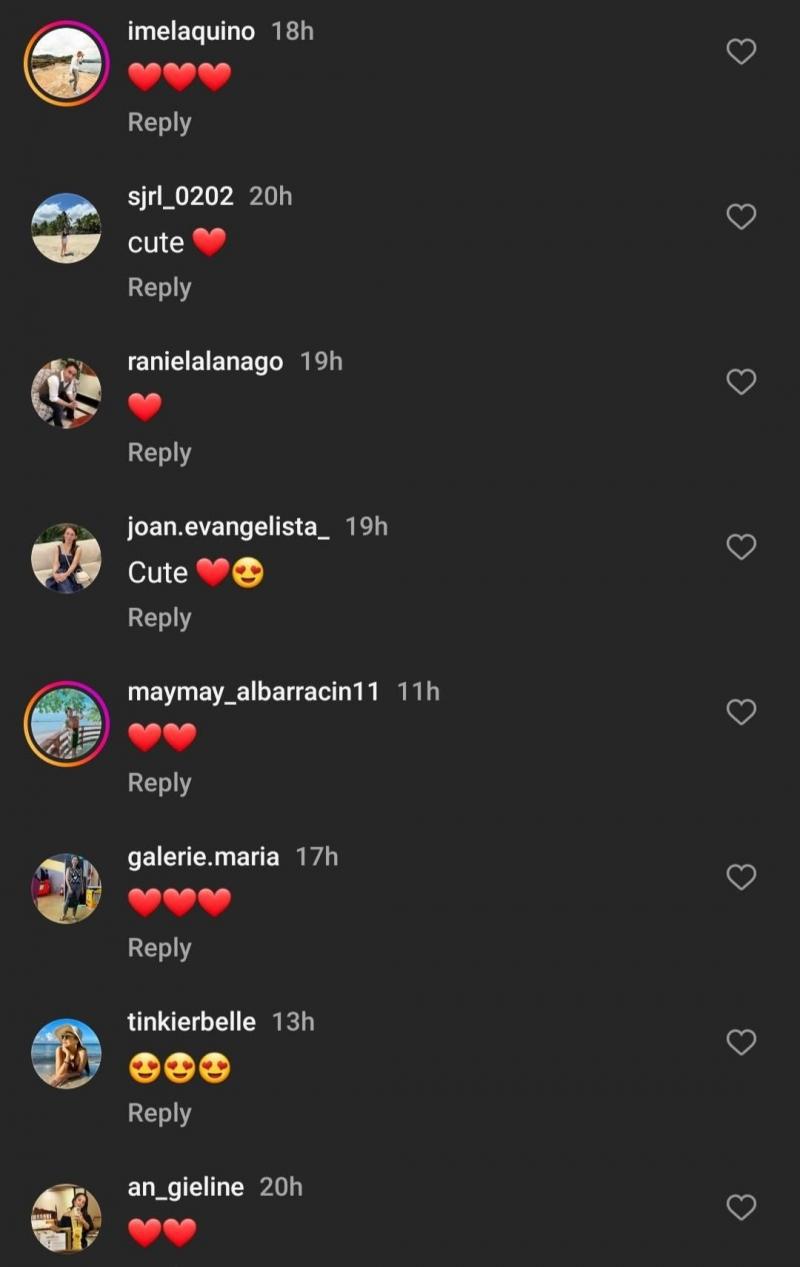The image size is (800, 1267).
Task: Like ranielalanago's heart comment
Action: click(x=741, y=382)
